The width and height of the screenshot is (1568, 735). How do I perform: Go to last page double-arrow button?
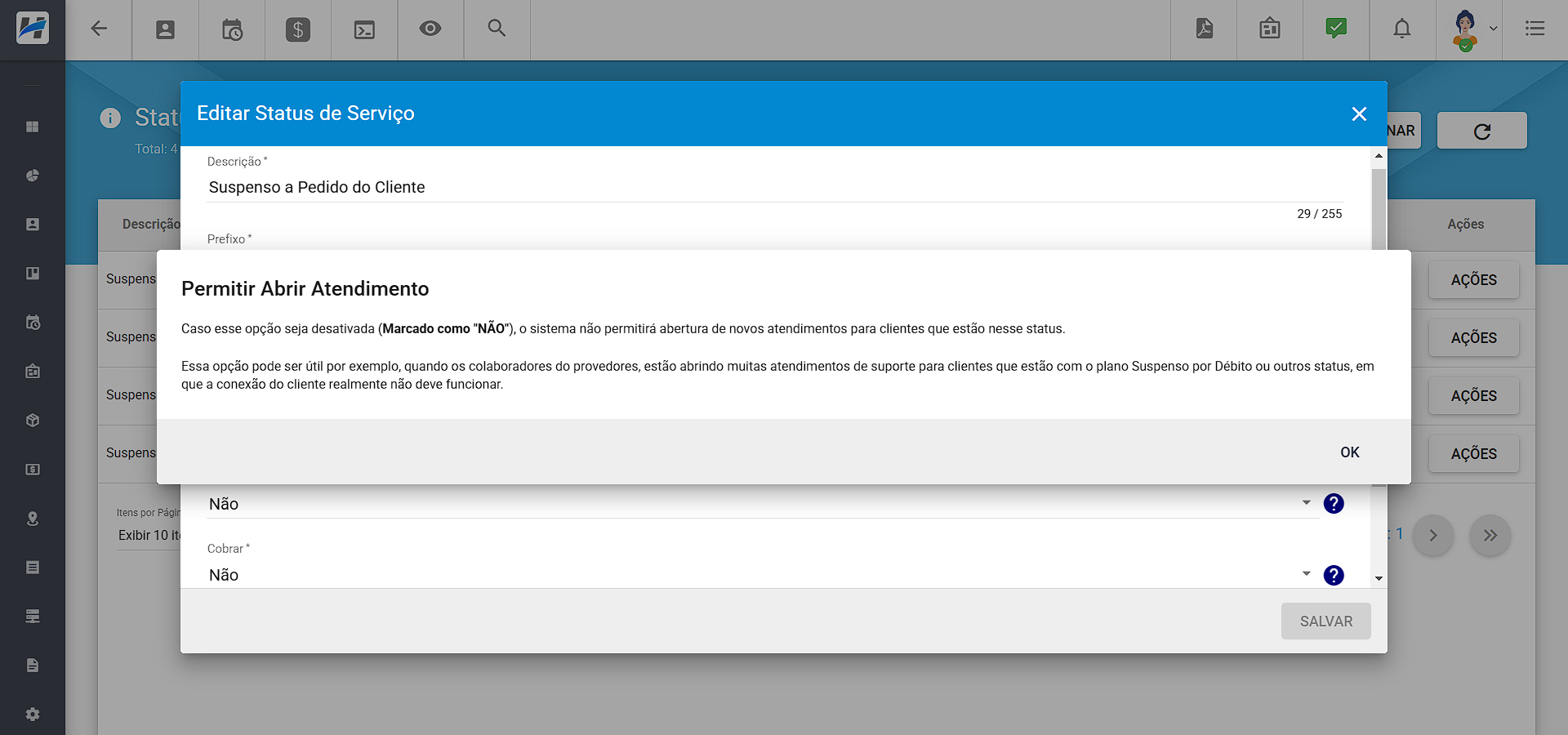pyautogui.click(x=1490, y=536)
